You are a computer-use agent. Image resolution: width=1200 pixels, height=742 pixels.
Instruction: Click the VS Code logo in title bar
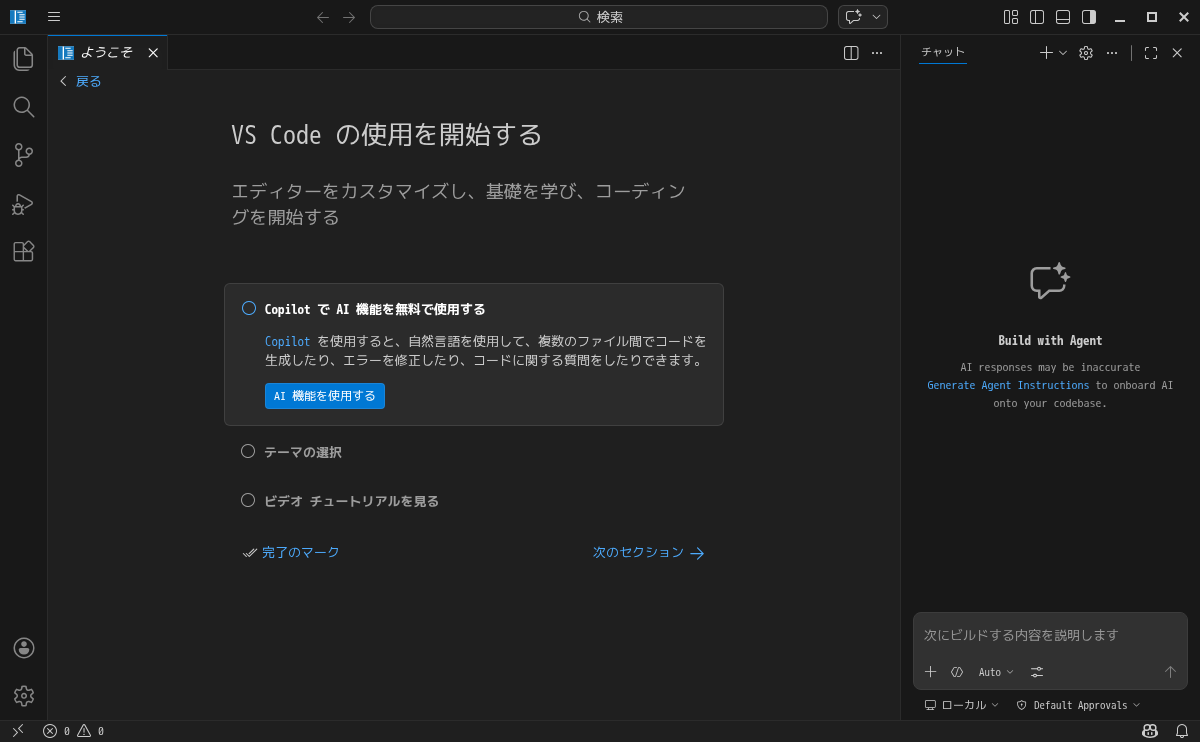pyautogui.click(x=18, y=17)
